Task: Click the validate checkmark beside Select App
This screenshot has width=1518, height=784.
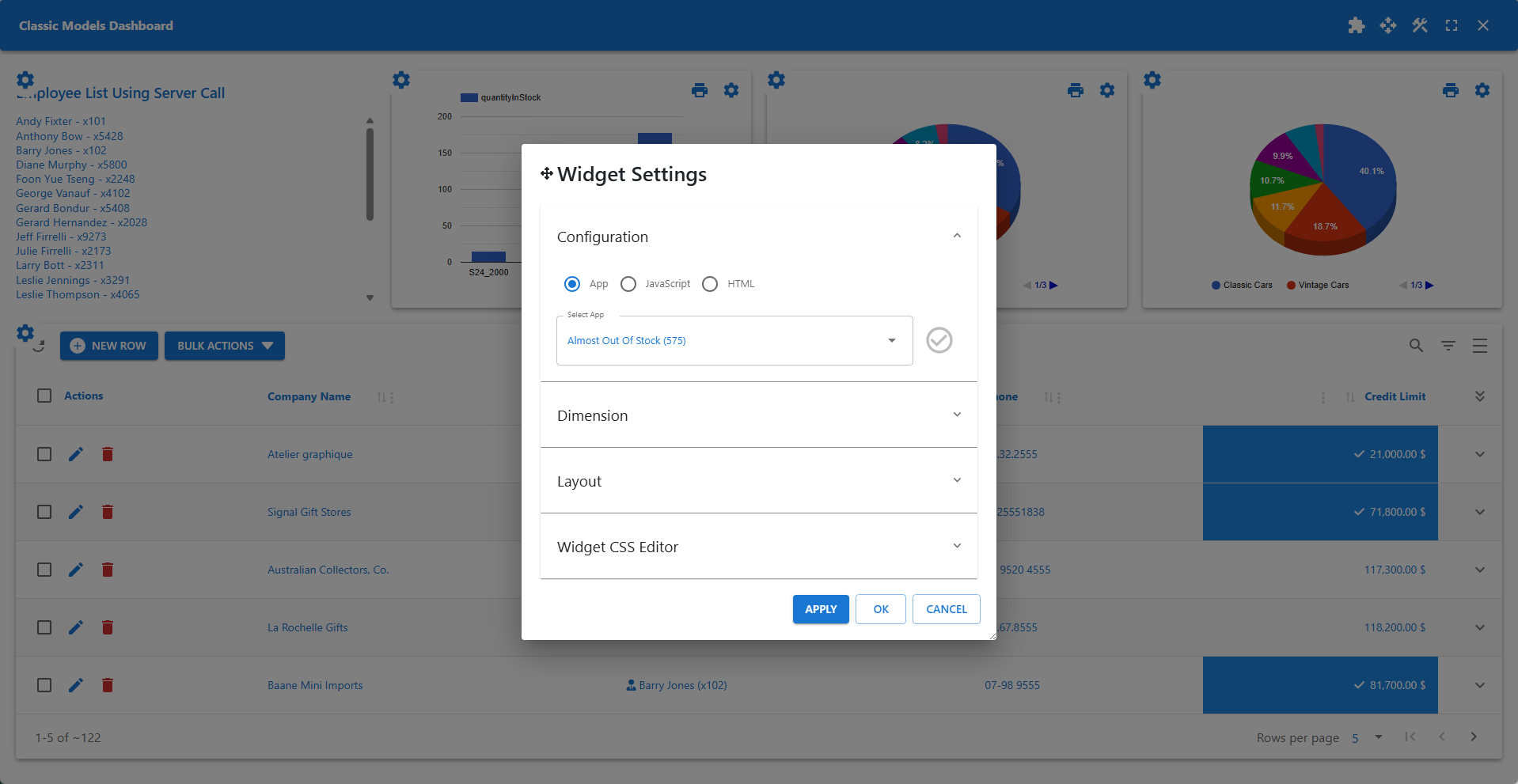Action: coord(939,340)
